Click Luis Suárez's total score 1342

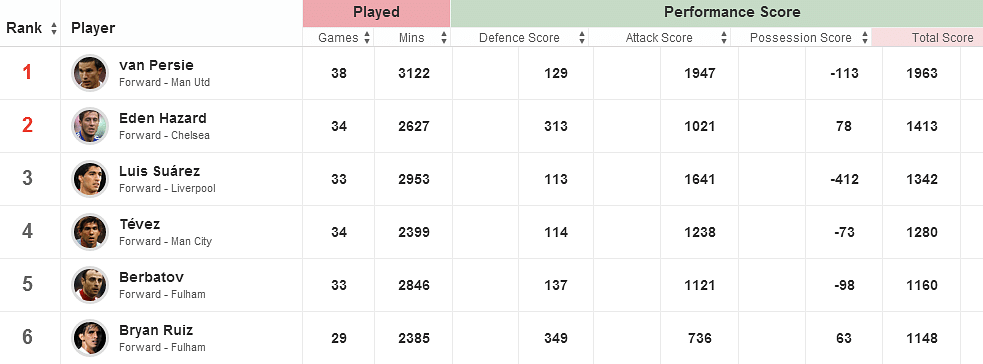(922, 179)
